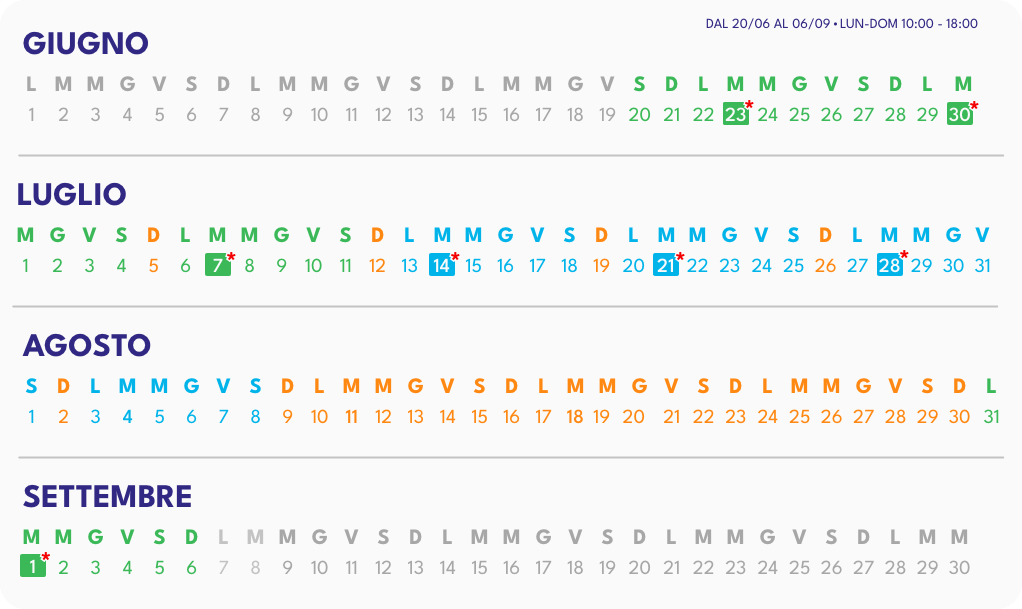Select June 20 opening day
Screen dimensions: 1022x609
(x=640, y=115)
